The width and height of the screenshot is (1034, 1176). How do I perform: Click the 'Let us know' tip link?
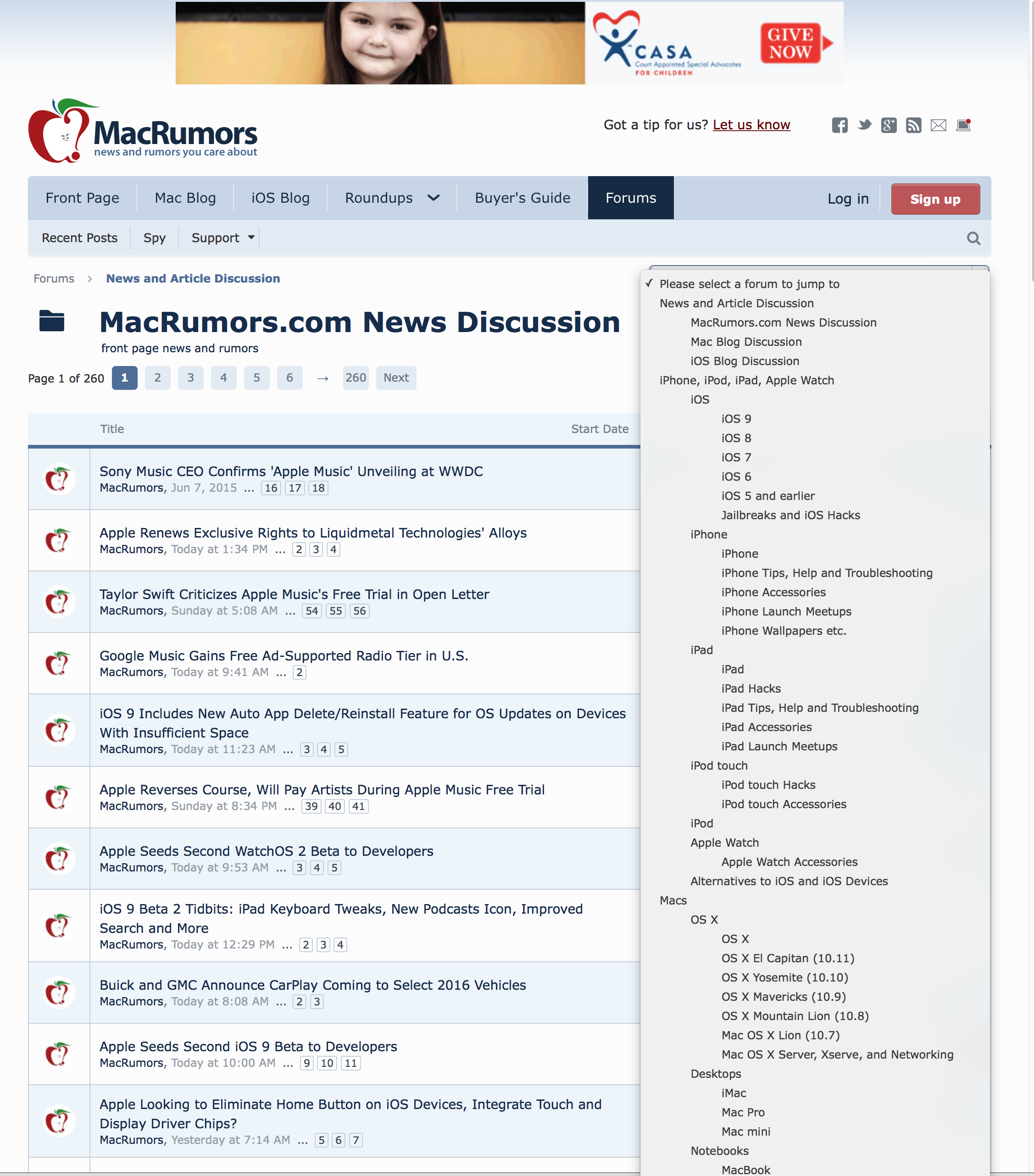[751, 125]
